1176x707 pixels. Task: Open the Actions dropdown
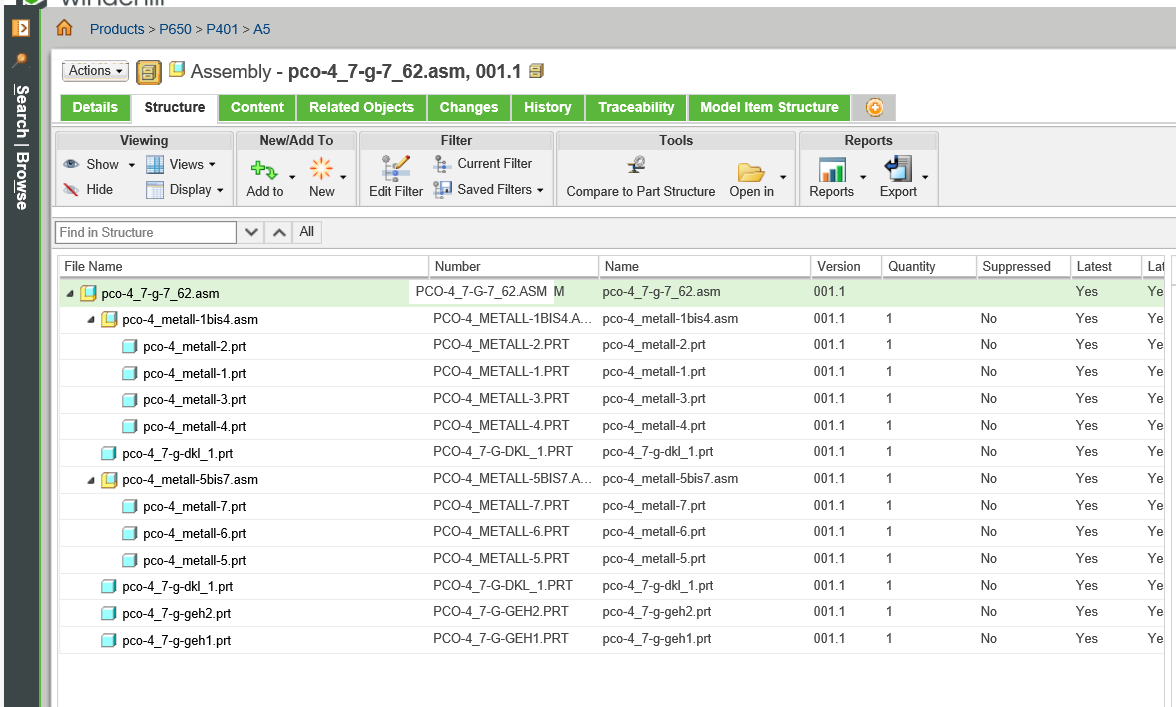tap(96, 71)
